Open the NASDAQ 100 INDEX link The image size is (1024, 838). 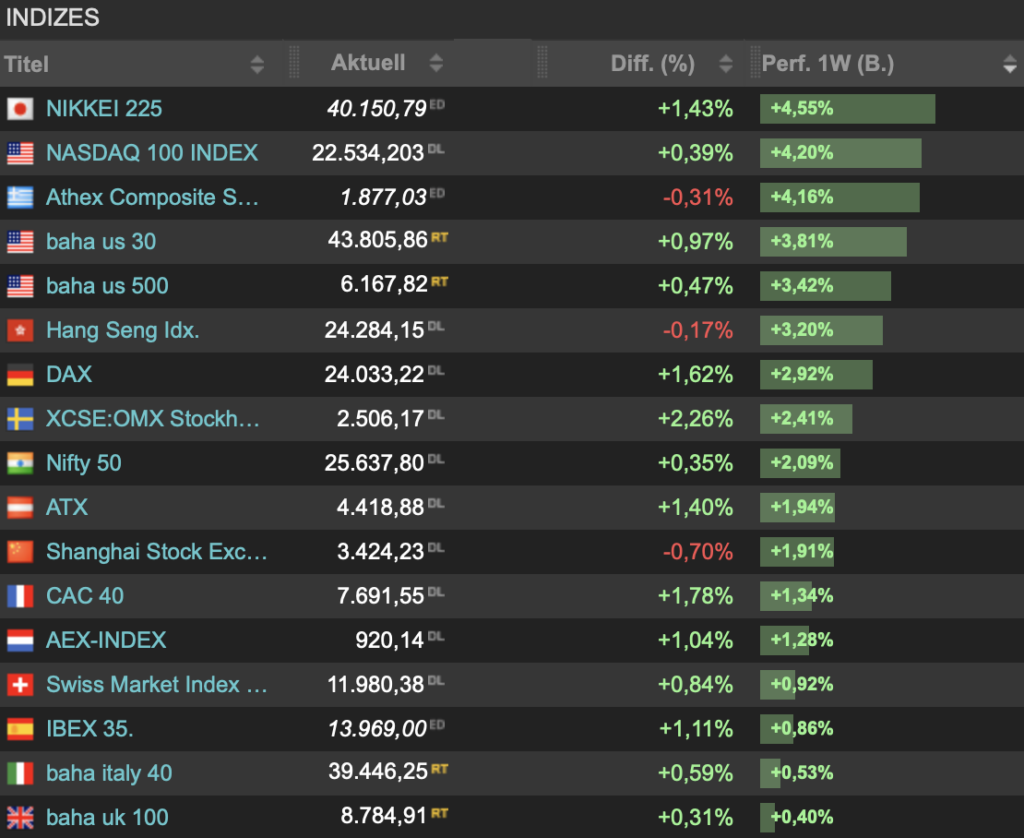coord(152,153)
